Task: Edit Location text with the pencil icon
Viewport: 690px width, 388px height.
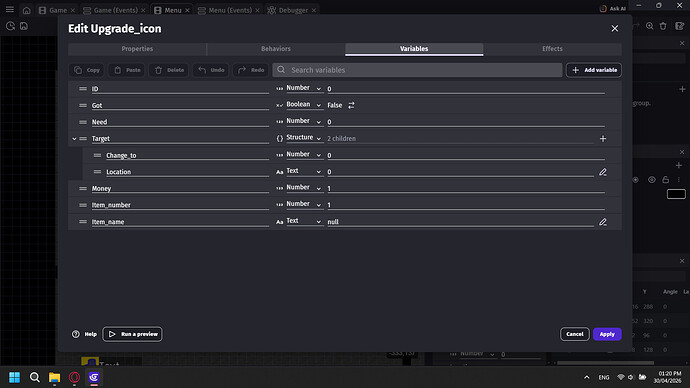Action: point(603,172)
